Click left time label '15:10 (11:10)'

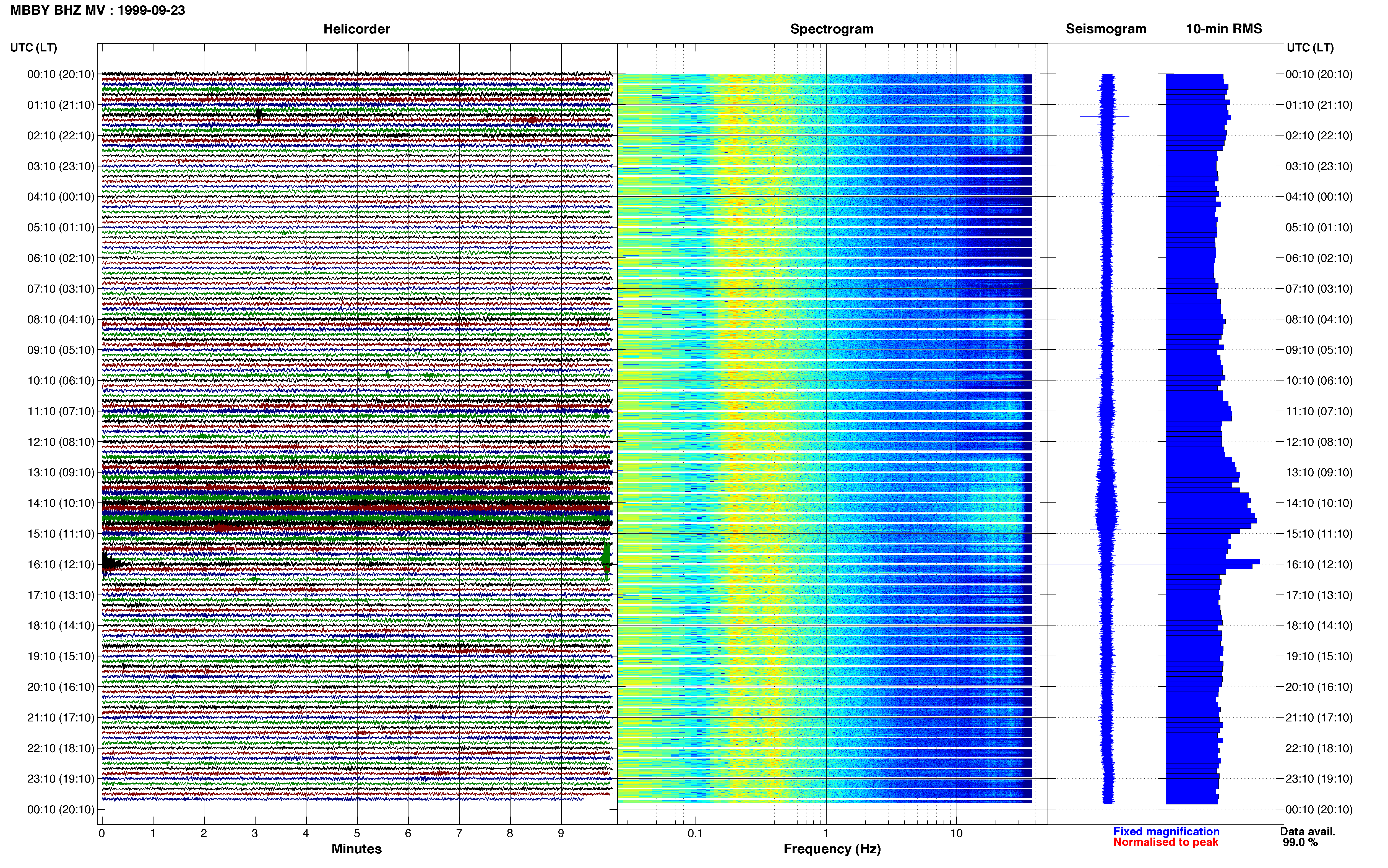click(x=61, y=534)
